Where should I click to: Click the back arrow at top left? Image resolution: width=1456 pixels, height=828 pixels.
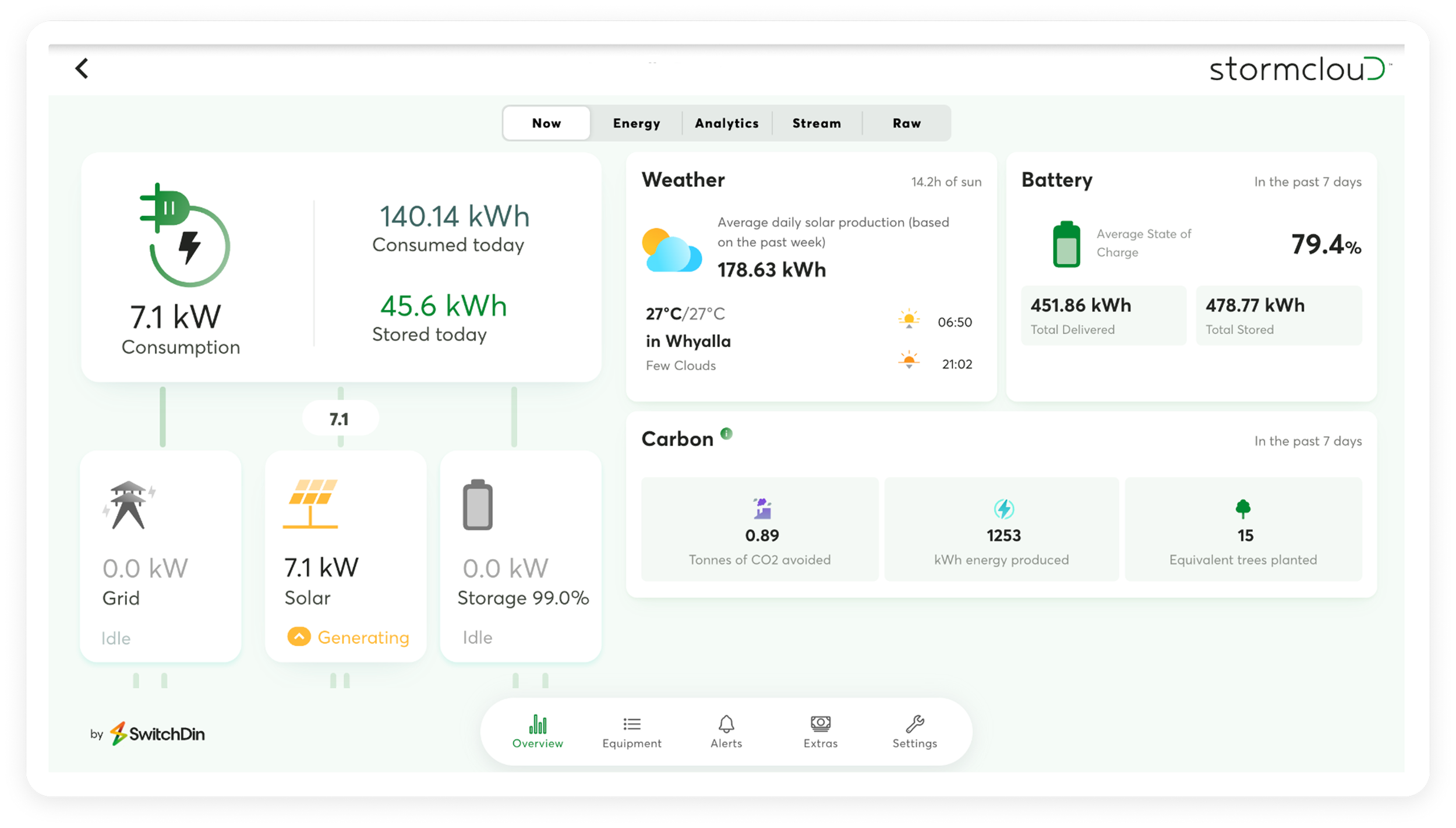(x=81, y=68)
